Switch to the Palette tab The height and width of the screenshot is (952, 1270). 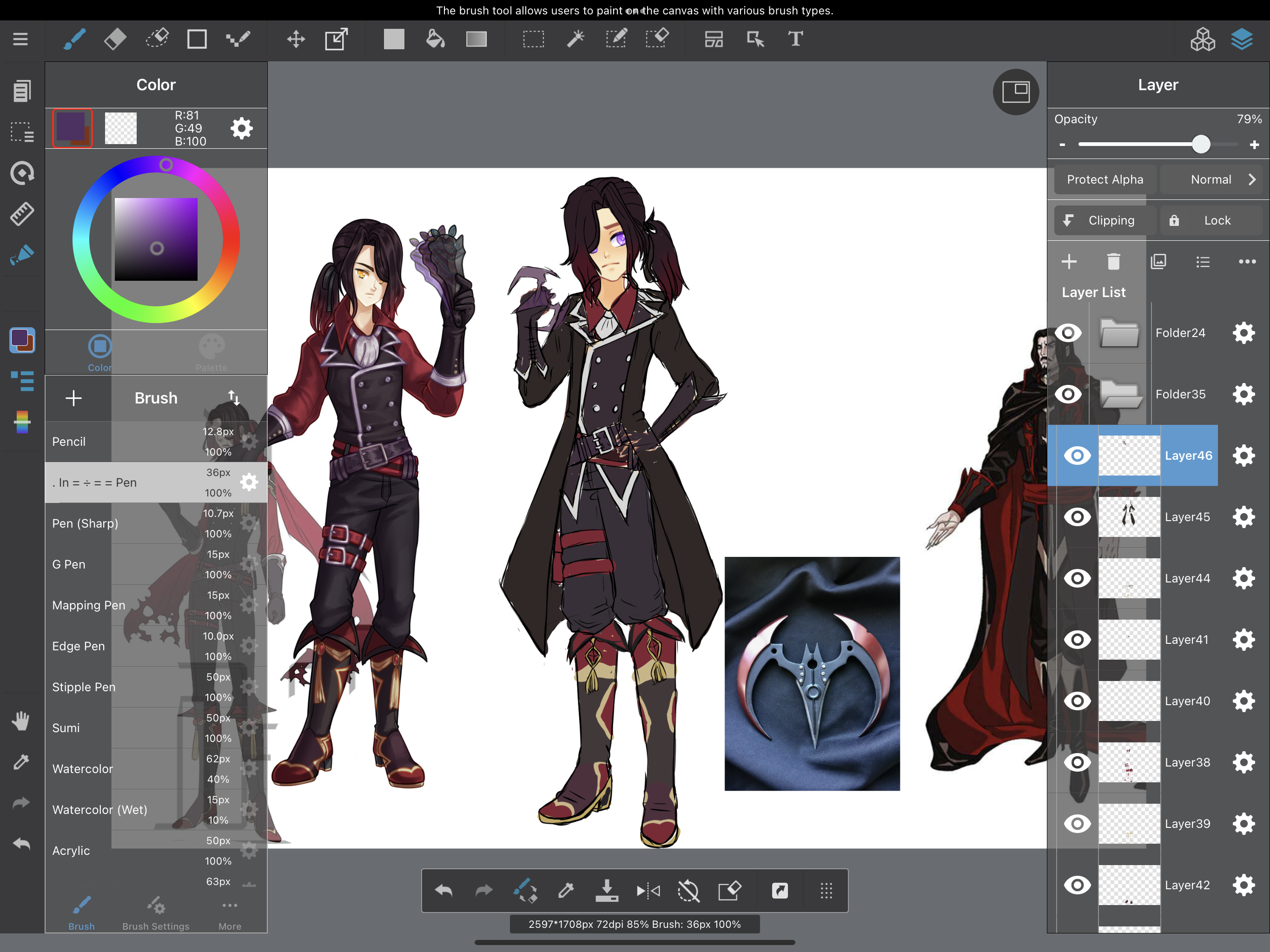[212, 353]
